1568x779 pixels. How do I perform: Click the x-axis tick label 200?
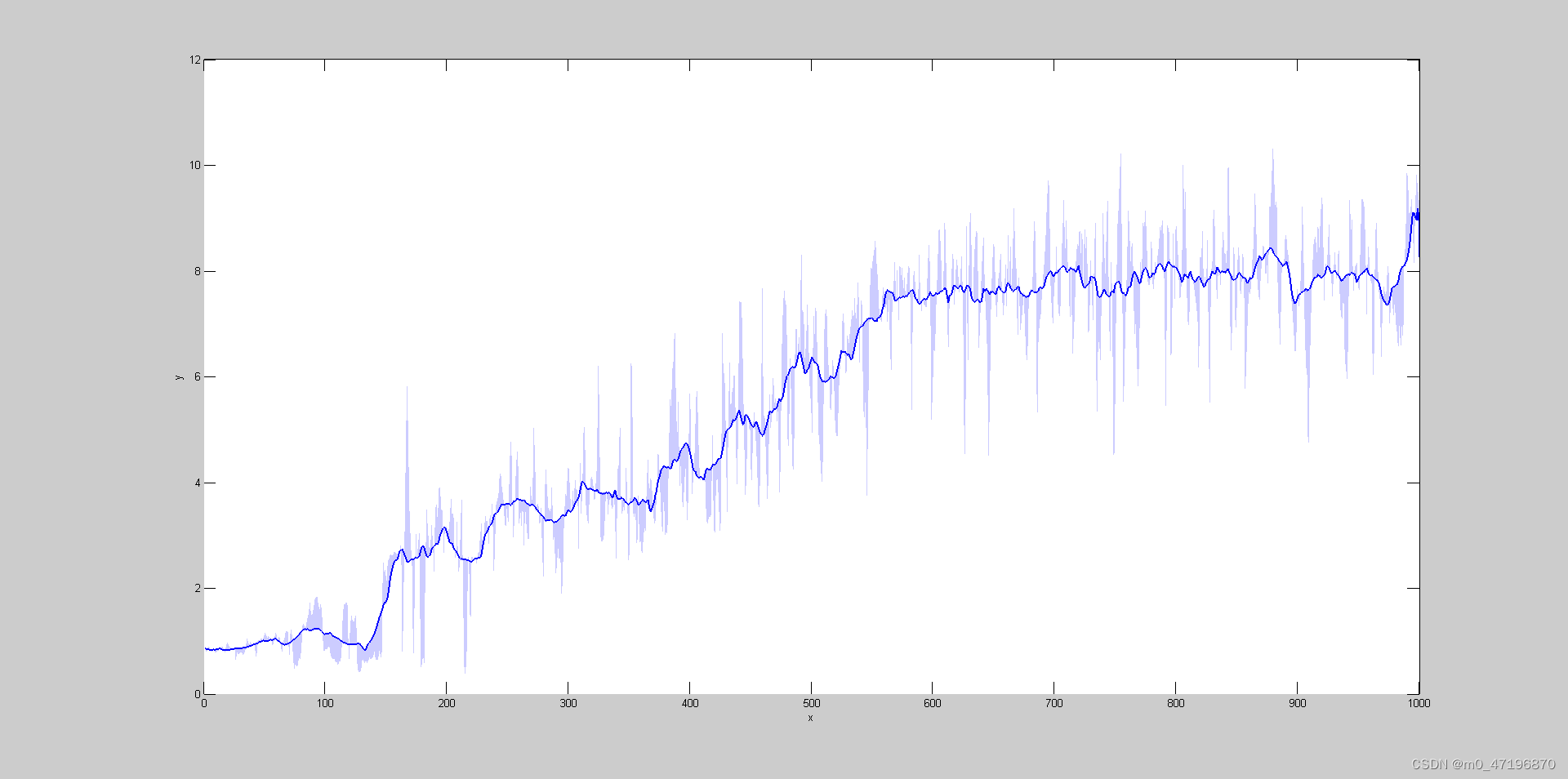(x=447, y=703)
